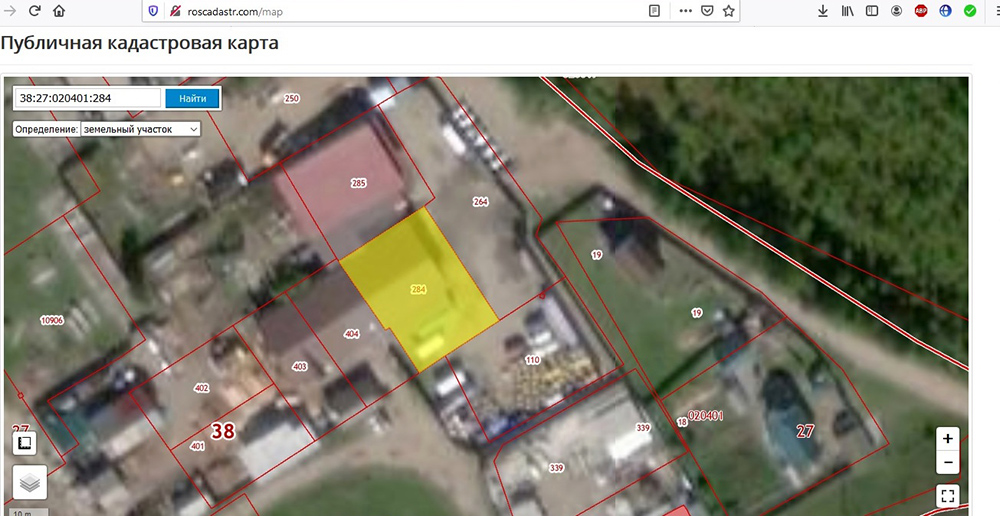Open the map ruler measurement tool
The image size is (1000, 516).
point(24,443)
